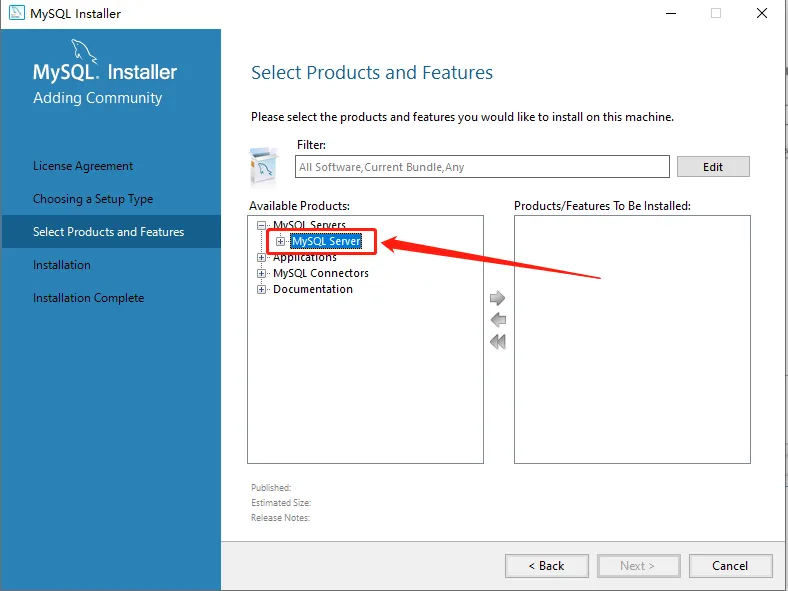
Task: Click the MySQL dolphin logo in sidebar
Action: [83, 51]
